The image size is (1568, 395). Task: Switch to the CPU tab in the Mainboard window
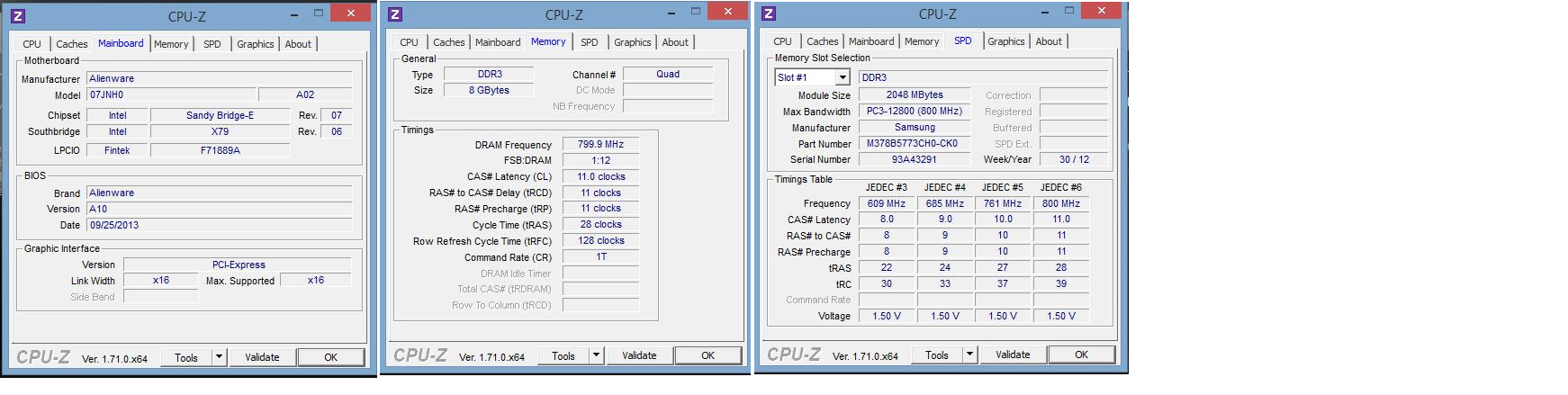tap(32, 44)
